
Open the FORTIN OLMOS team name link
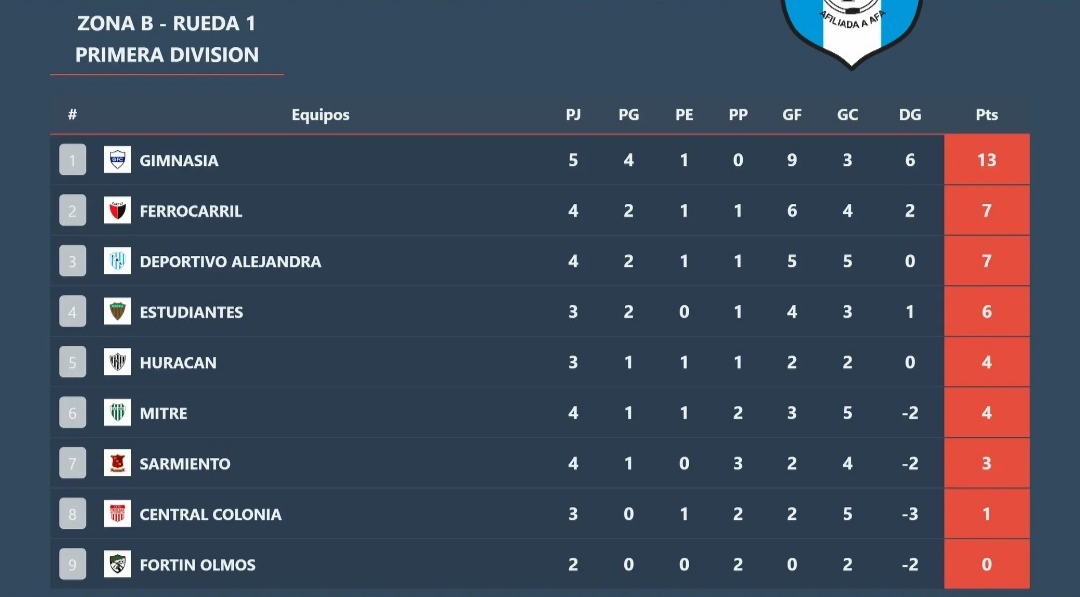pos(197,565)
